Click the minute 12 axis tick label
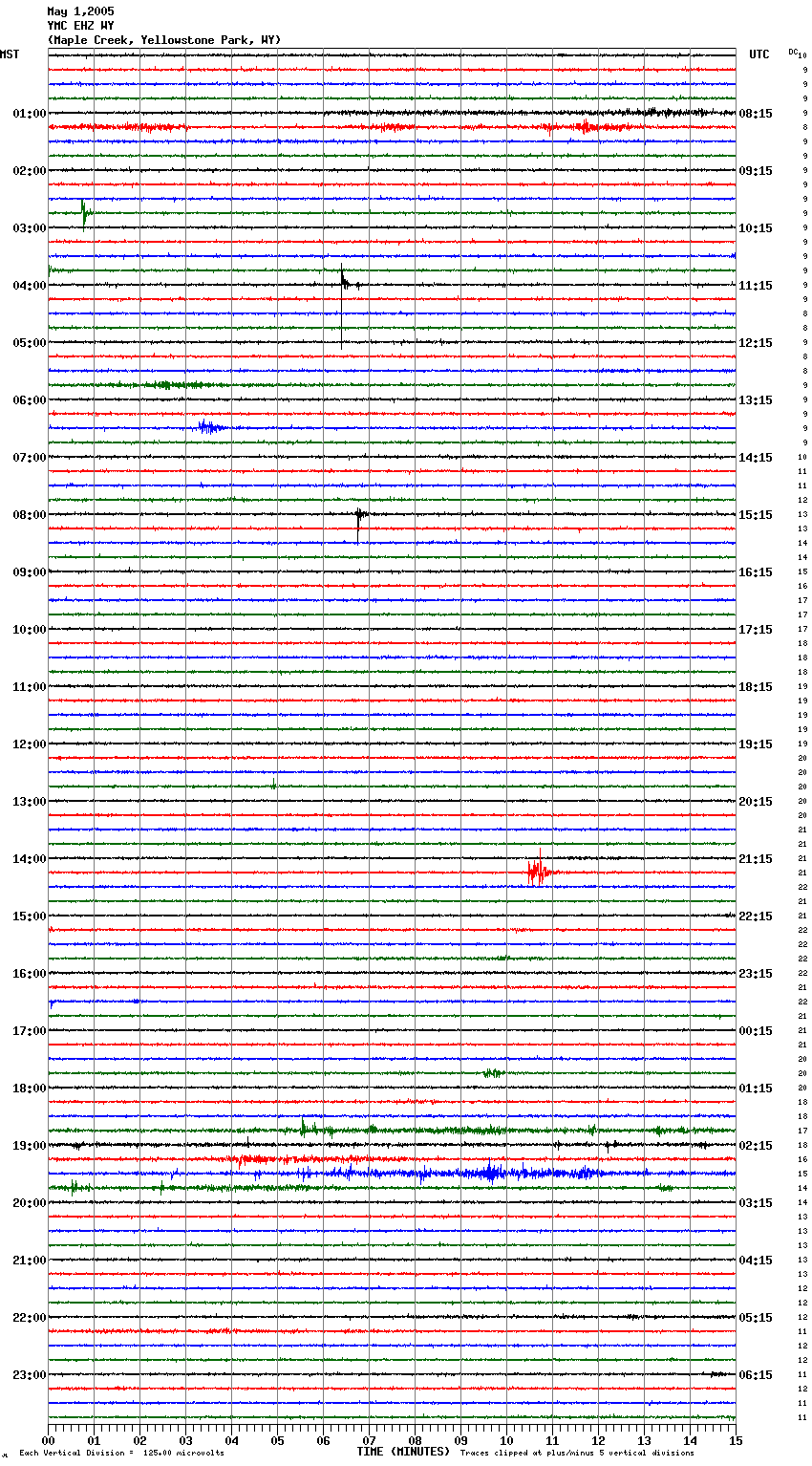The width and height of the screenshot is (812, 1466). point(598,1440)
